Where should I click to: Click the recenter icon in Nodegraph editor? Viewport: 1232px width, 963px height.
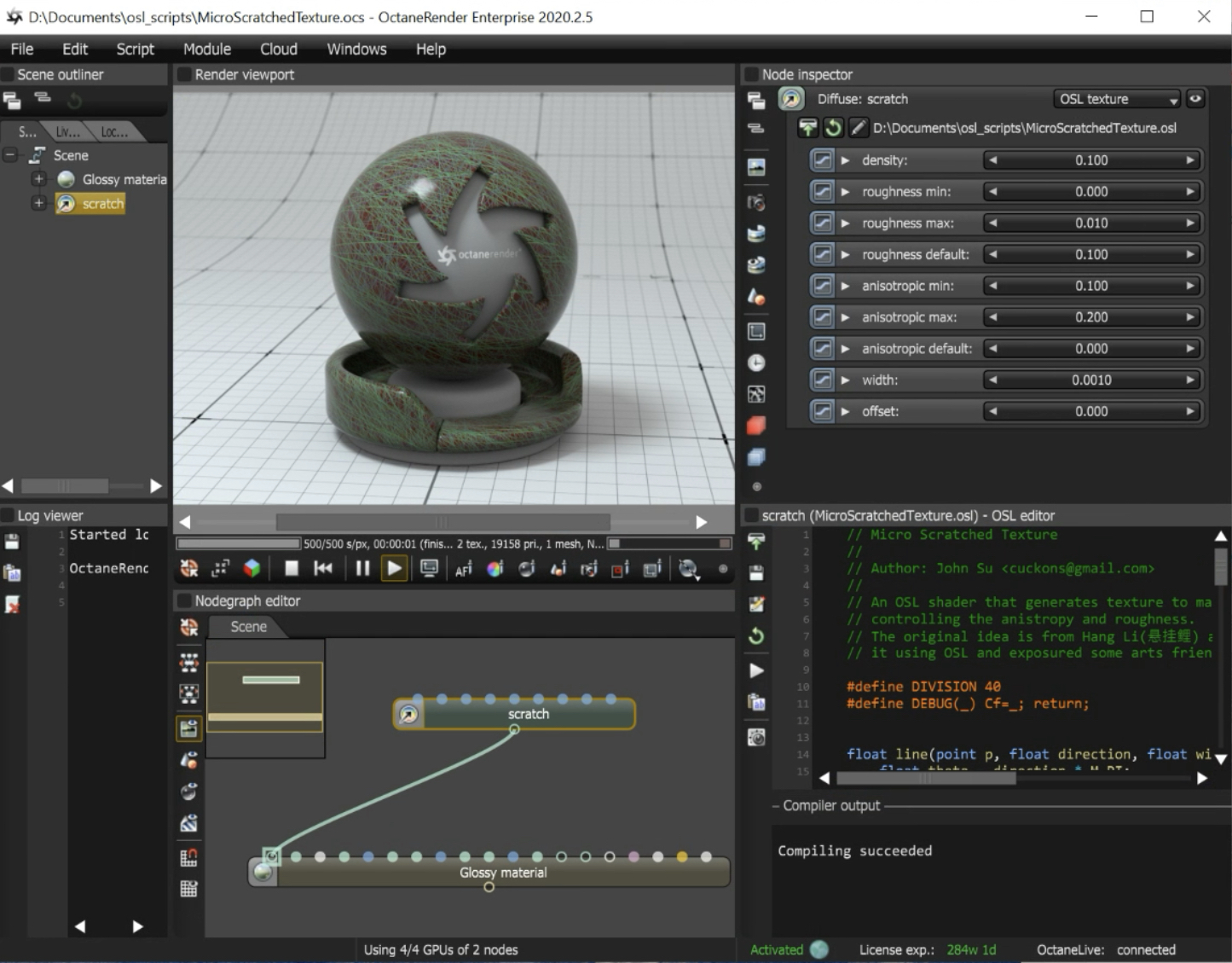[189, 628]
